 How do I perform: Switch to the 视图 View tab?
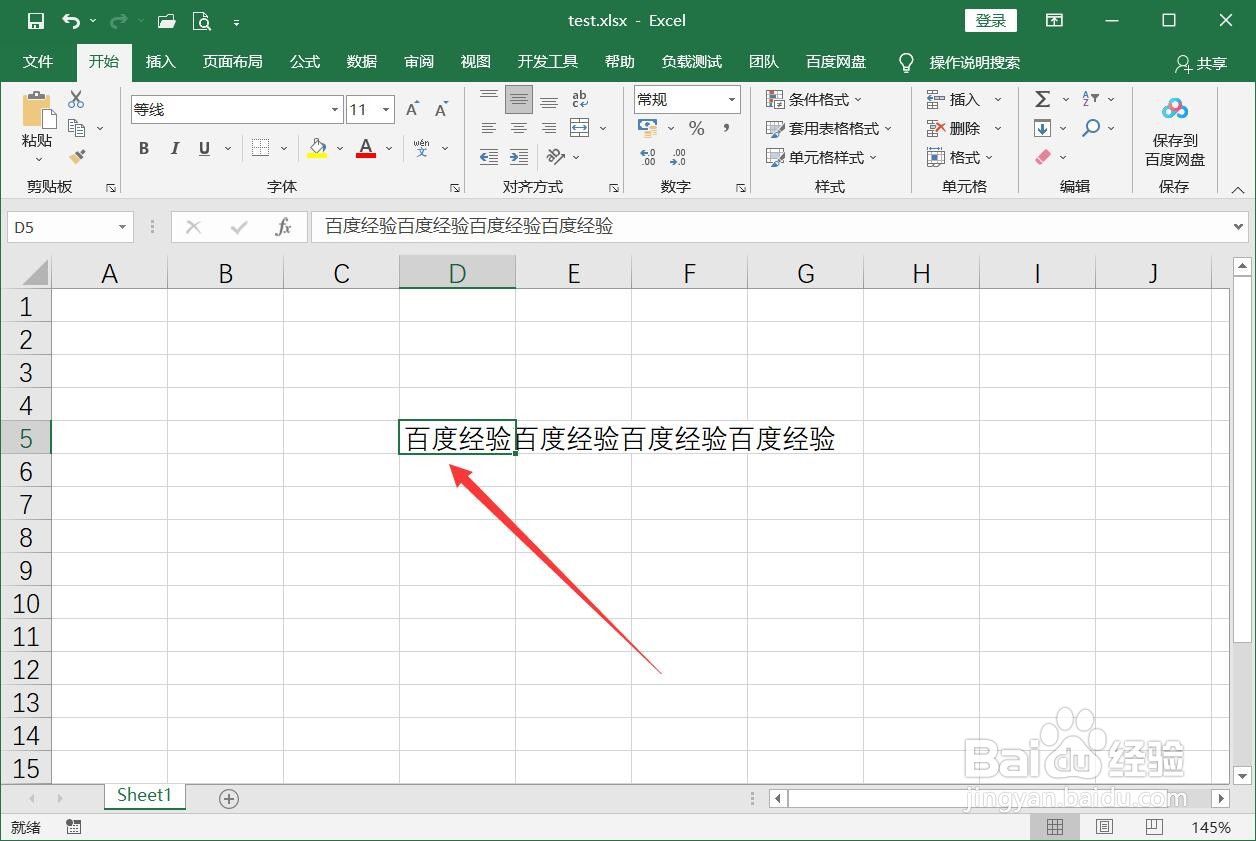click(476, 62)
